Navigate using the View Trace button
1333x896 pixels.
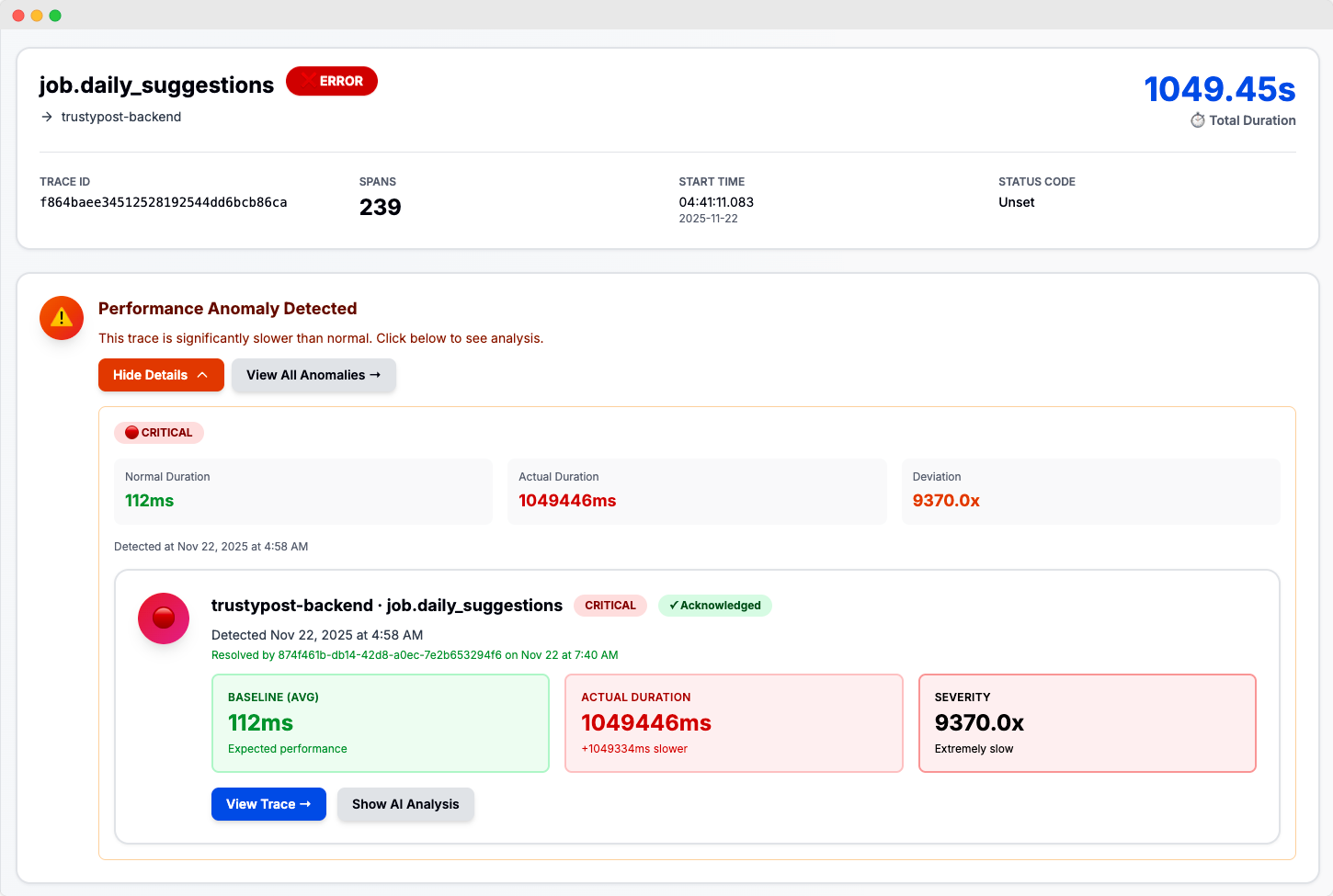click(268, 804)
